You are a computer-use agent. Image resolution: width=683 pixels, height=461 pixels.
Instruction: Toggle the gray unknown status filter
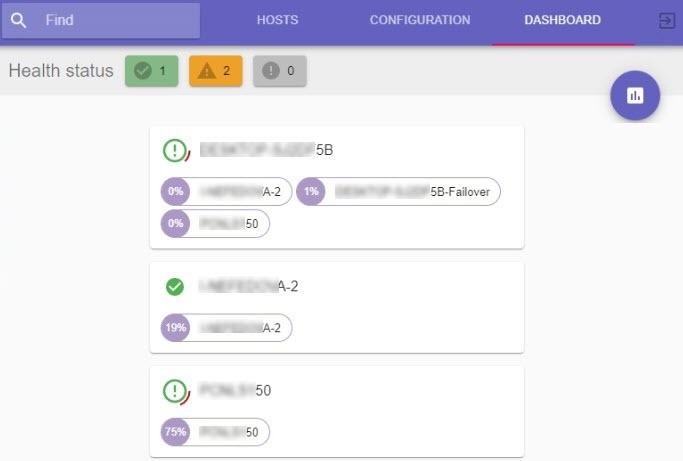pyautogui.click(x=280, y=71)
